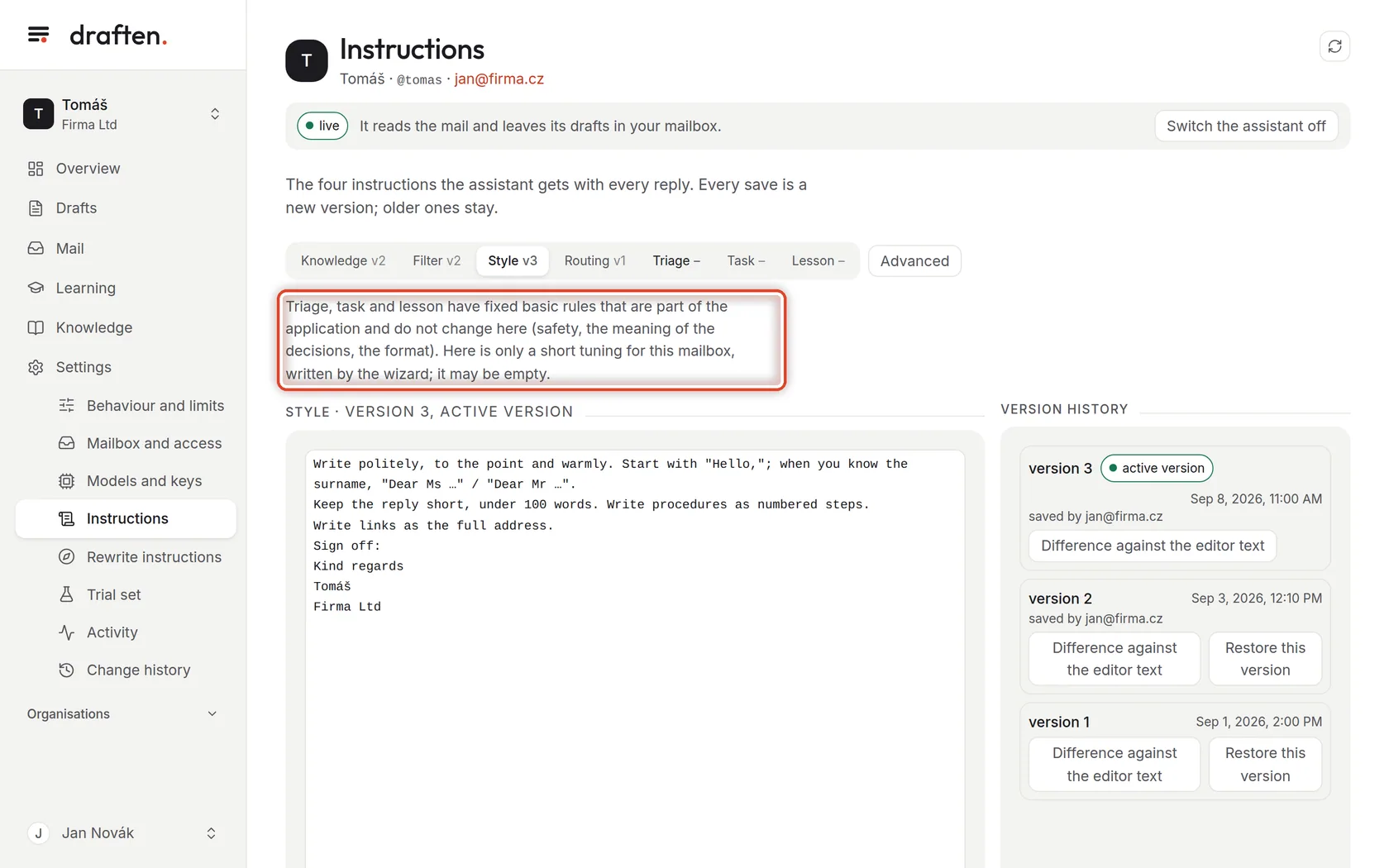Open Drafts in the sidebar
Screen dimensions: 1389x868
(126, 208)
